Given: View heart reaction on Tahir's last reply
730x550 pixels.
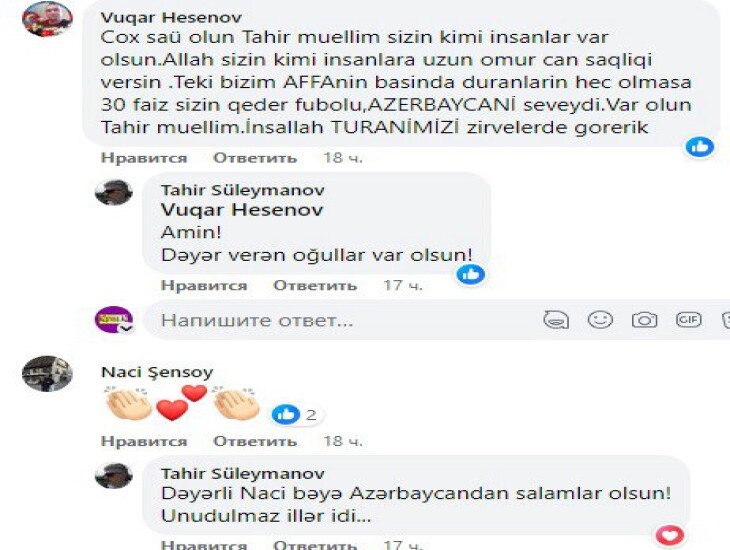Looking at the screenshot, I should coord(670,536).
